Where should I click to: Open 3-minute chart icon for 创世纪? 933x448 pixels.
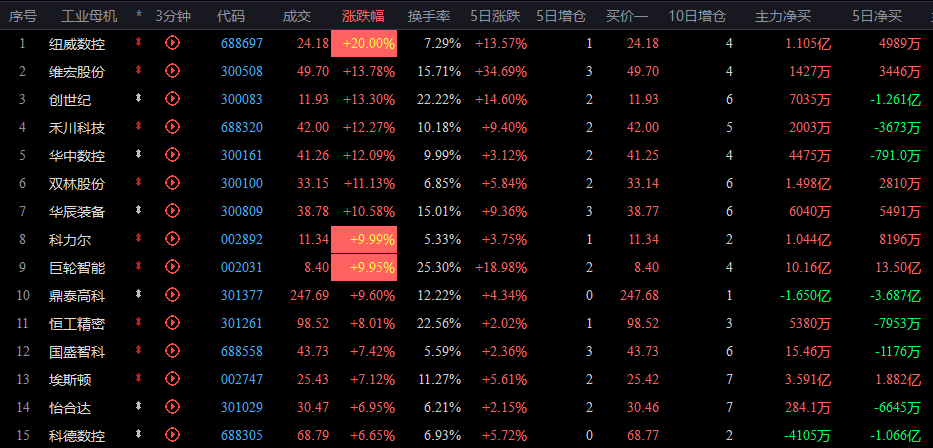173,99
